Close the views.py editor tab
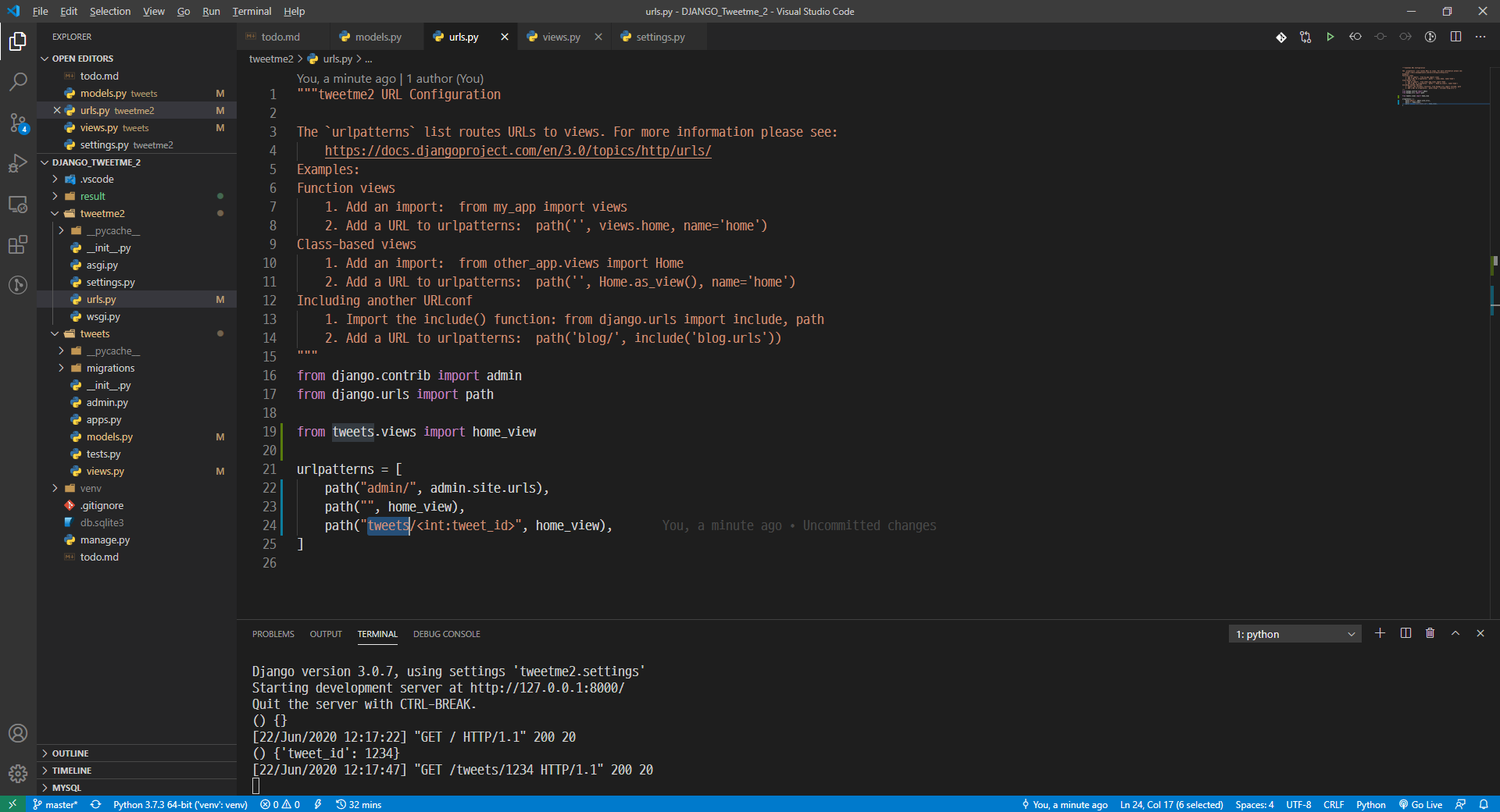 coord(598,37)
